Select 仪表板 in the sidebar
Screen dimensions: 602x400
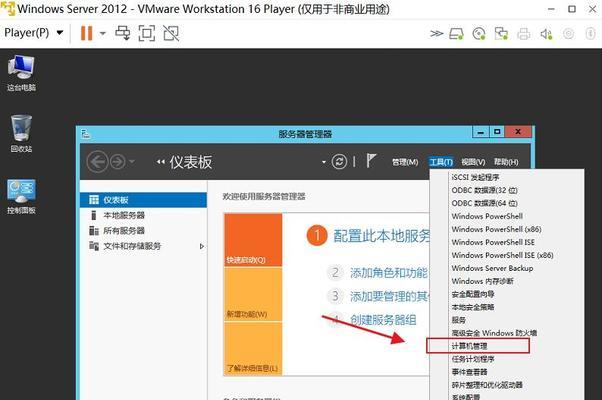[144, 200]
